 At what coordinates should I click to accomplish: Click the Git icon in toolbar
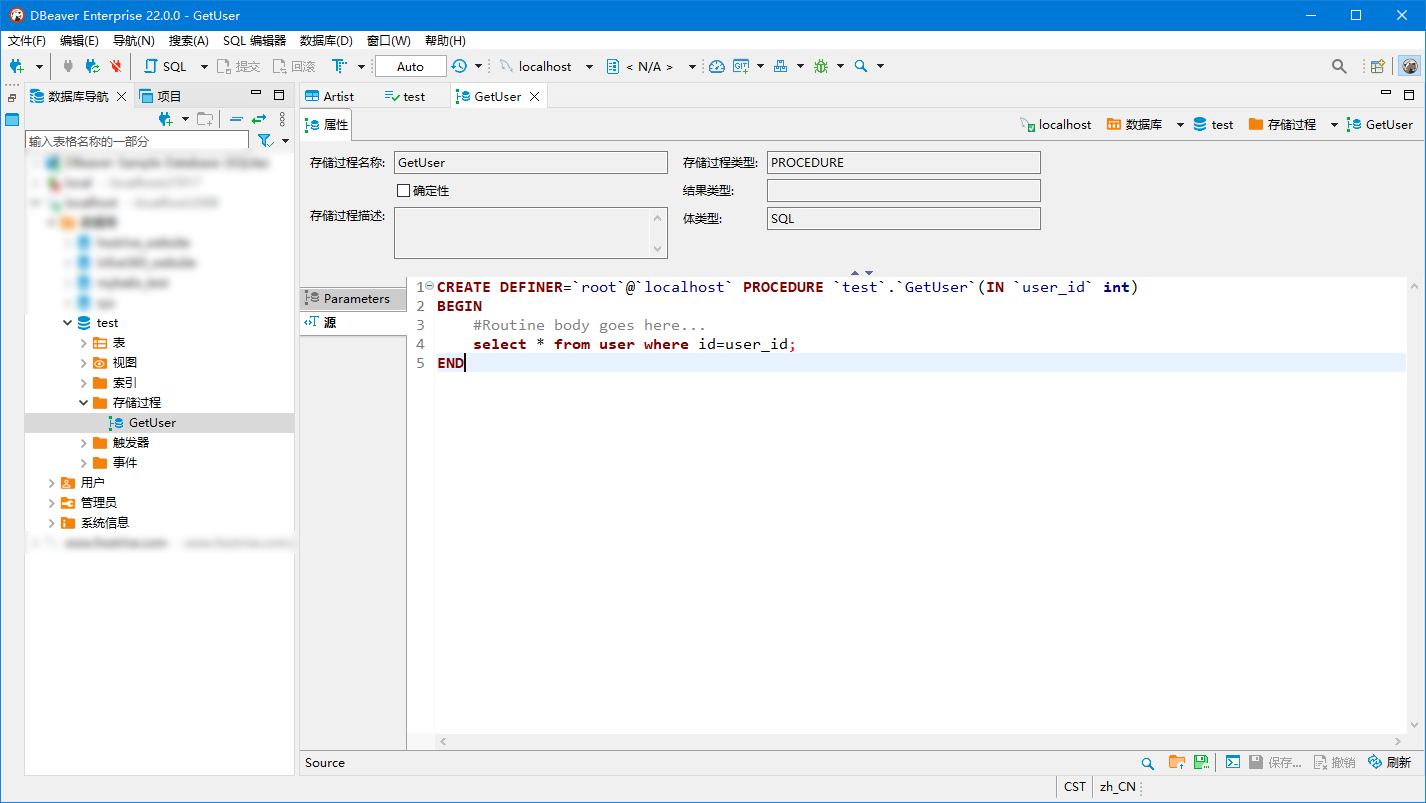pyautogui.click(x=741, y=66)
